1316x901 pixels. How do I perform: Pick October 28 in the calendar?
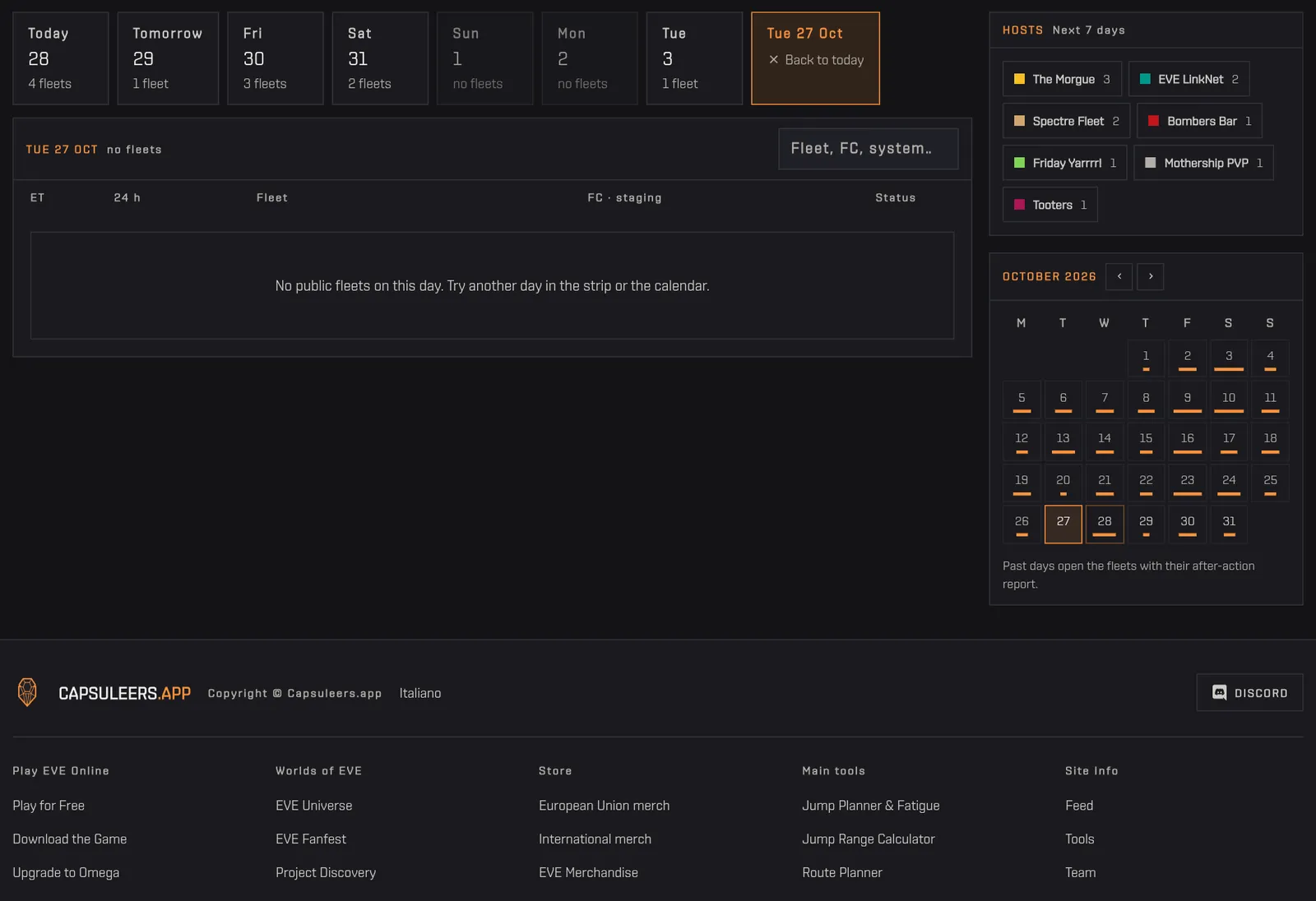pyautogui.click(x=1105, y=524)
